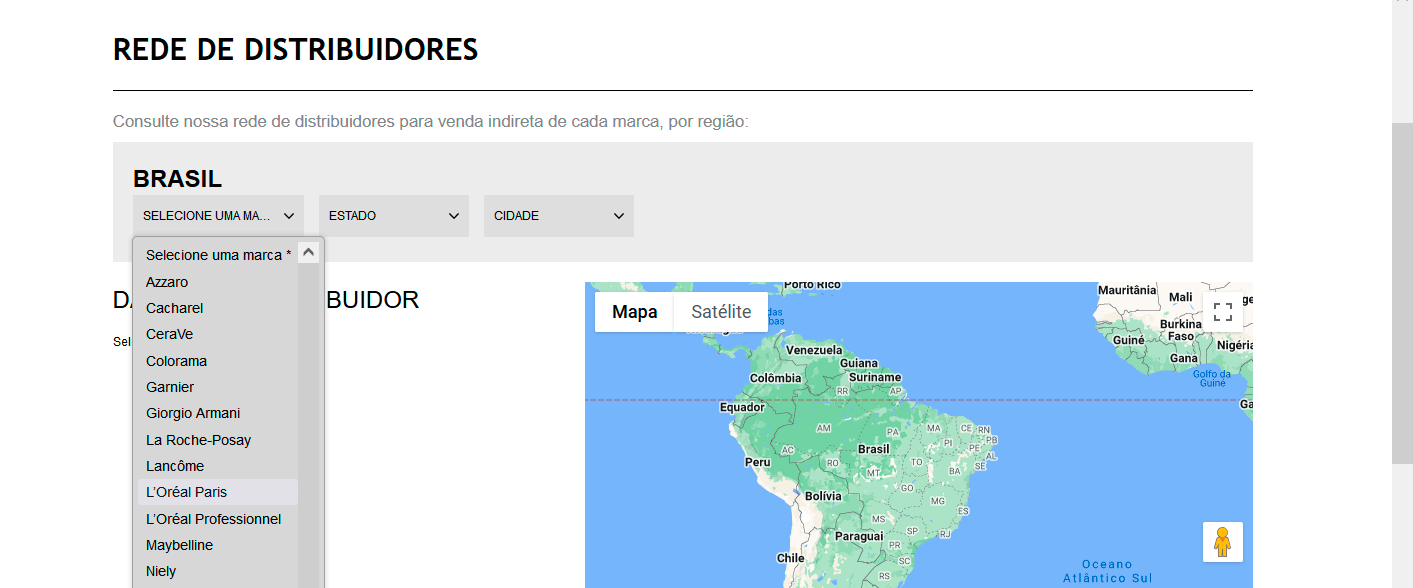Pick Colorama from the brand options

pos(218,361)
